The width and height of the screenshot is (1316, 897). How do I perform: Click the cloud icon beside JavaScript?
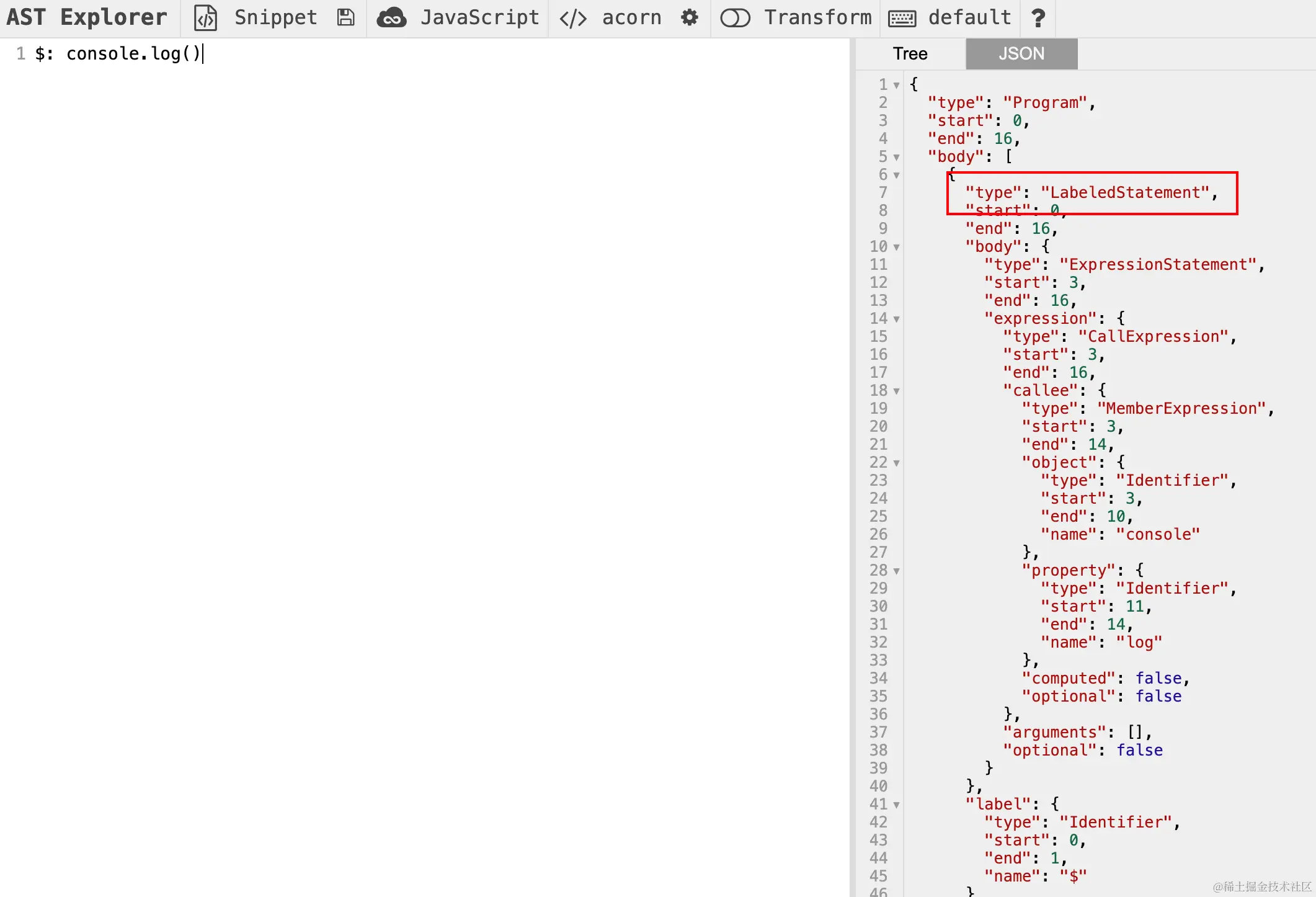[392, 18]
